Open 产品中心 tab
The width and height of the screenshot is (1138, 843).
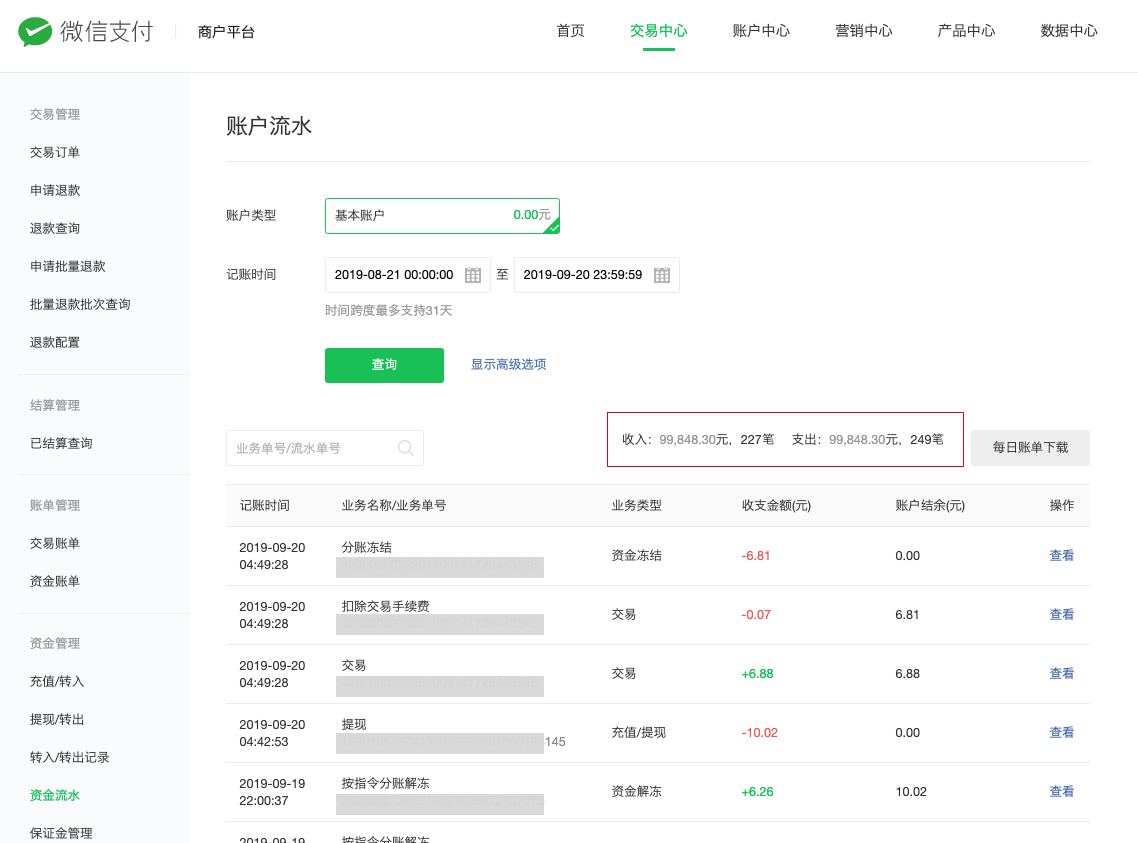966,30
